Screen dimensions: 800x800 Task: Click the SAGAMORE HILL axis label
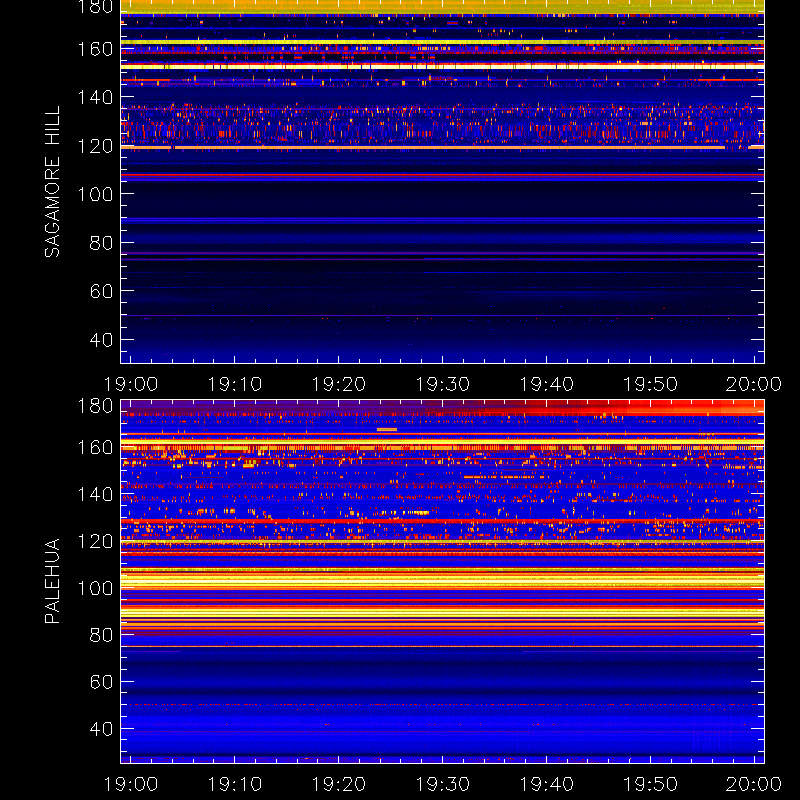[x=52, y=182]
